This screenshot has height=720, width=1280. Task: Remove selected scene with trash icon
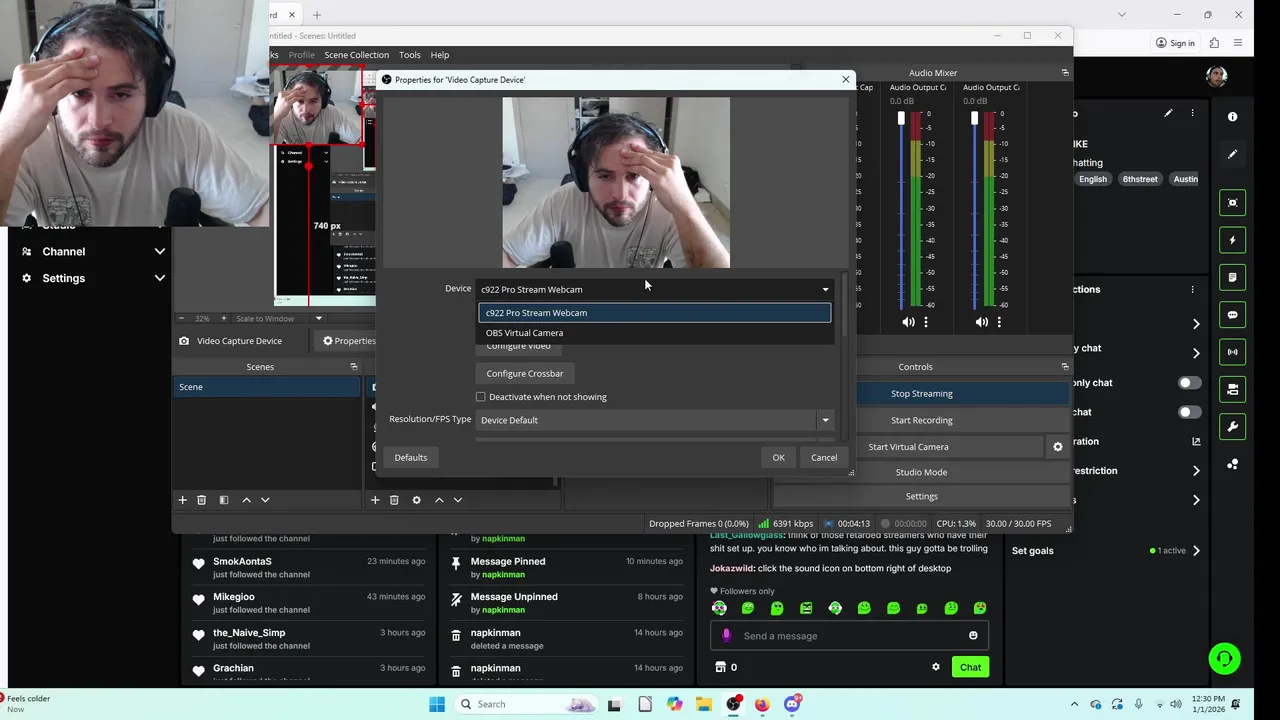coord(201,500)
